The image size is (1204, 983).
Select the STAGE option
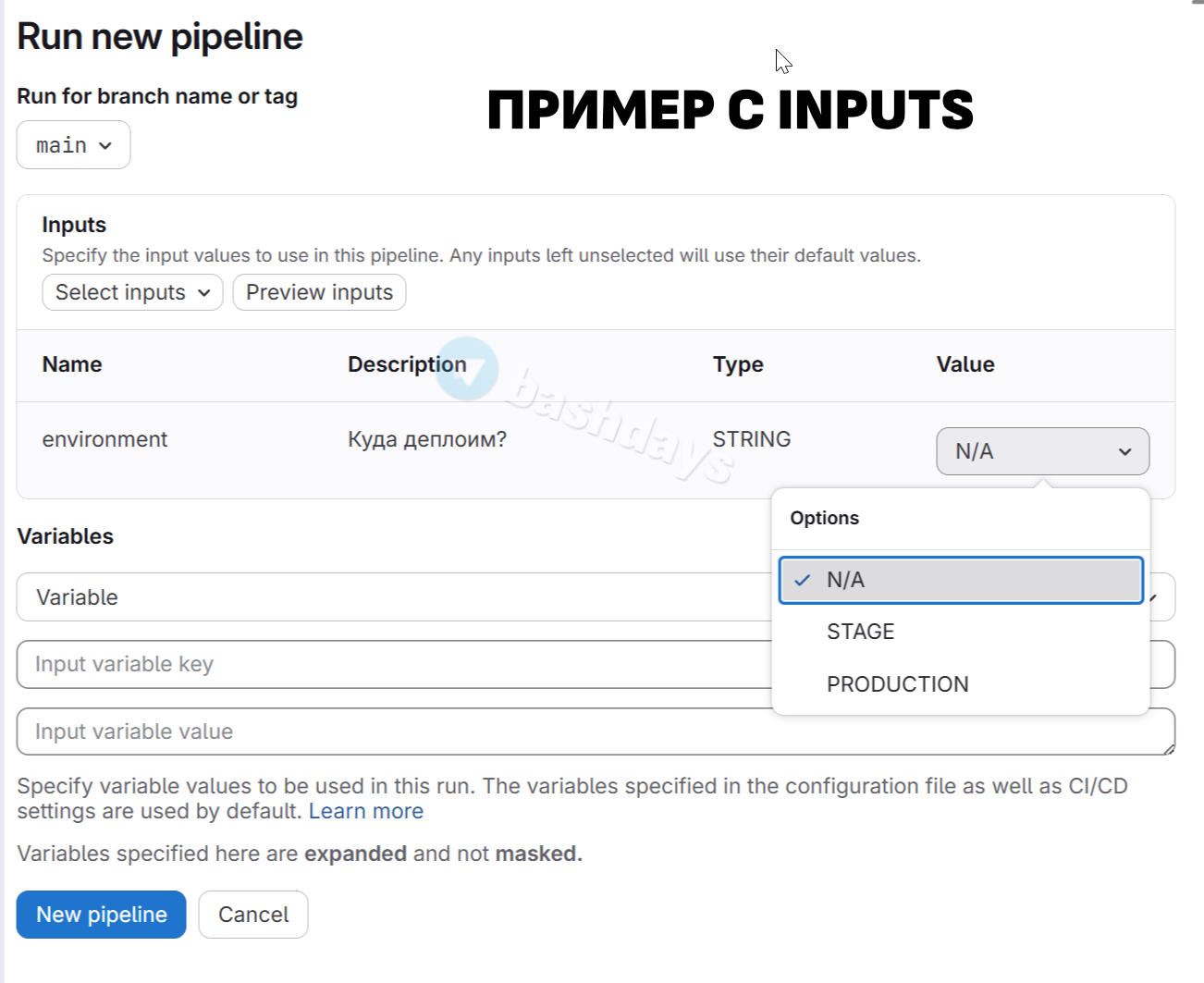click(861, 632)
